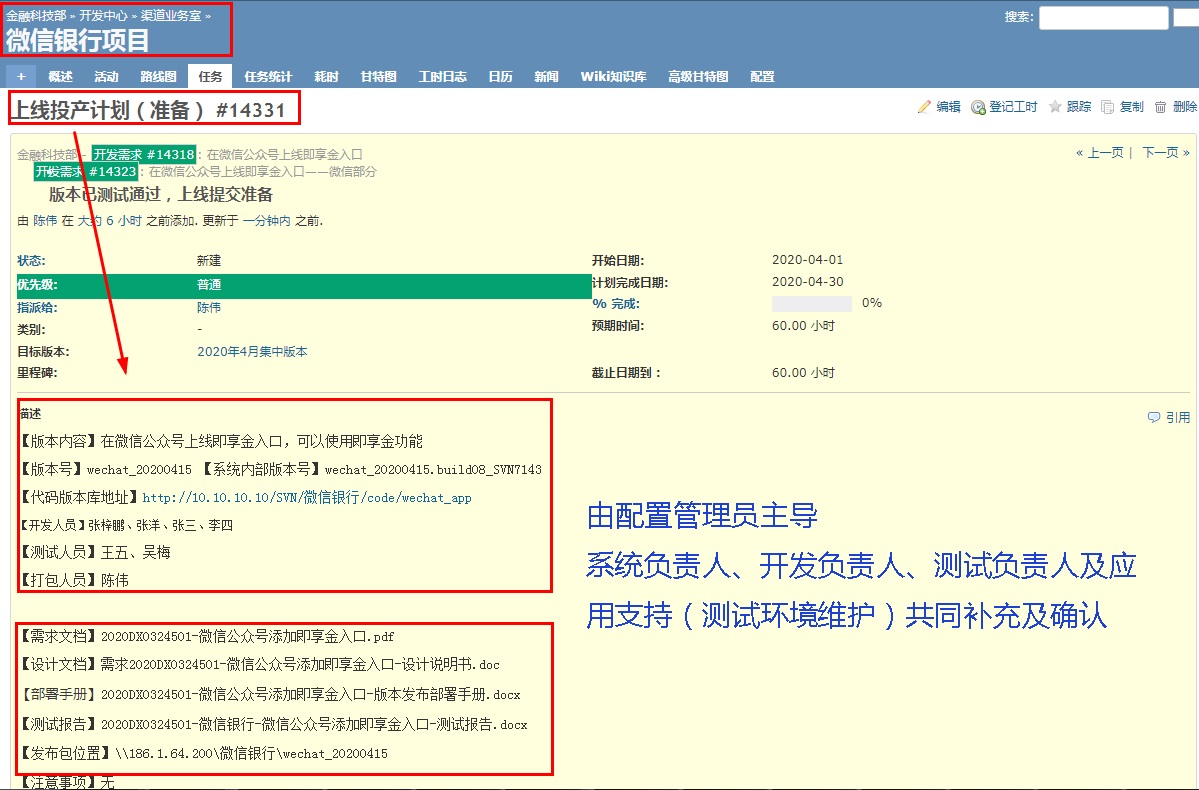Open the SVN code repository URL
This screenshot has width=1199, height=790.
(x=307, y=498)
